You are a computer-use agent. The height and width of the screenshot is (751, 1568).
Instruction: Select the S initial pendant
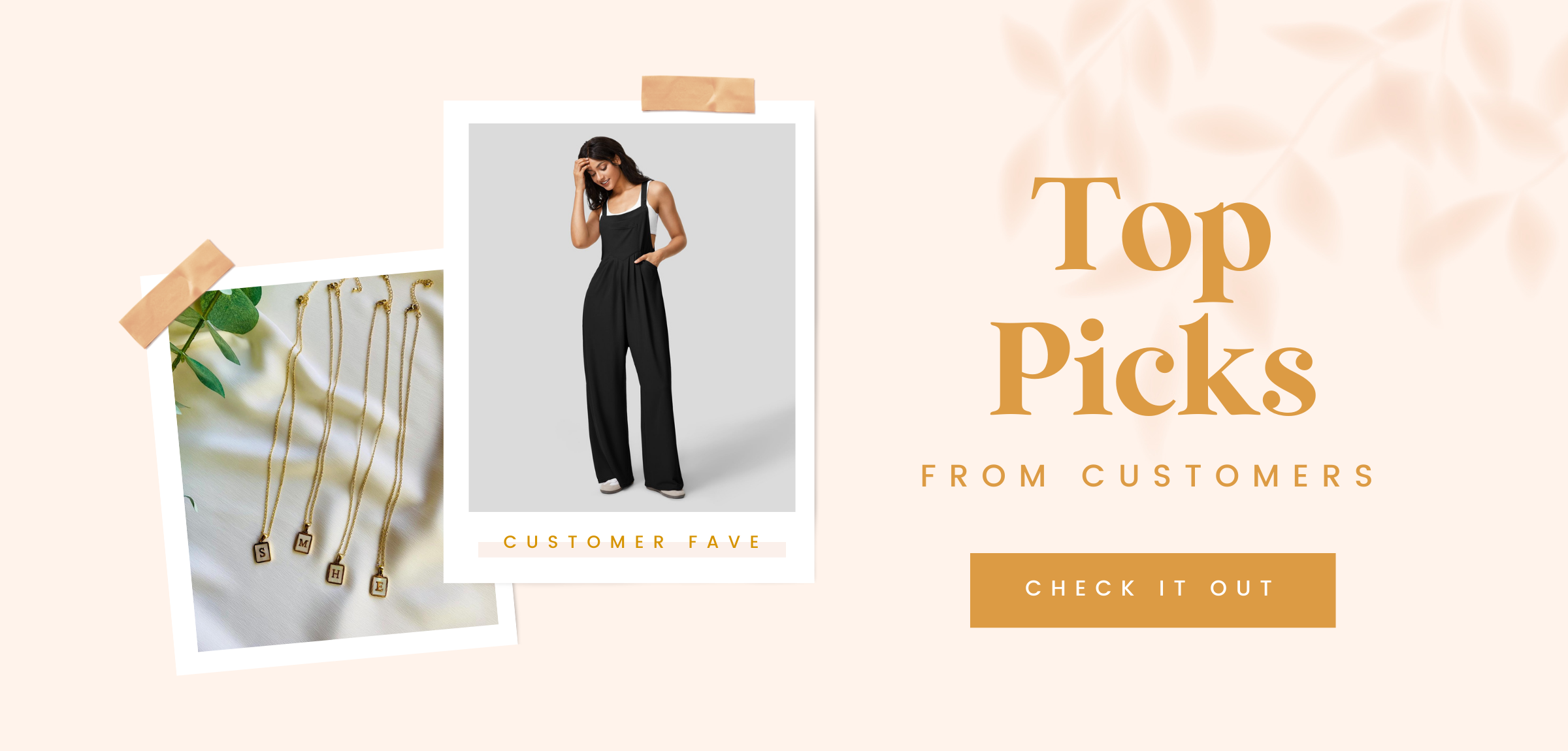(262, 551)
